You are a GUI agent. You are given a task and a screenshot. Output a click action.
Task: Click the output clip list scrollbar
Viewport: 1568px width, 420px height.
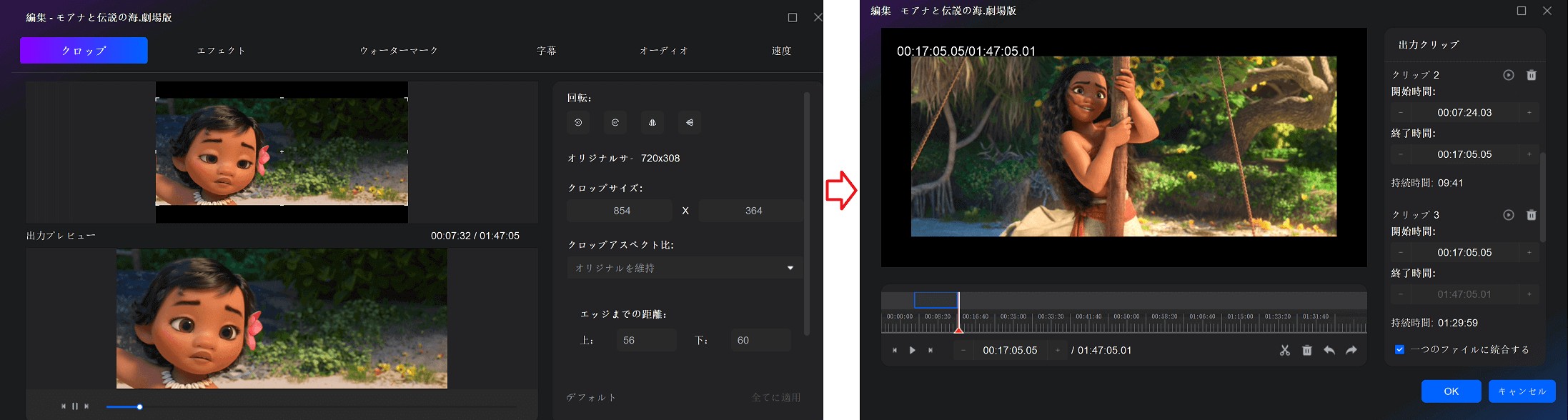(1543, 196)
